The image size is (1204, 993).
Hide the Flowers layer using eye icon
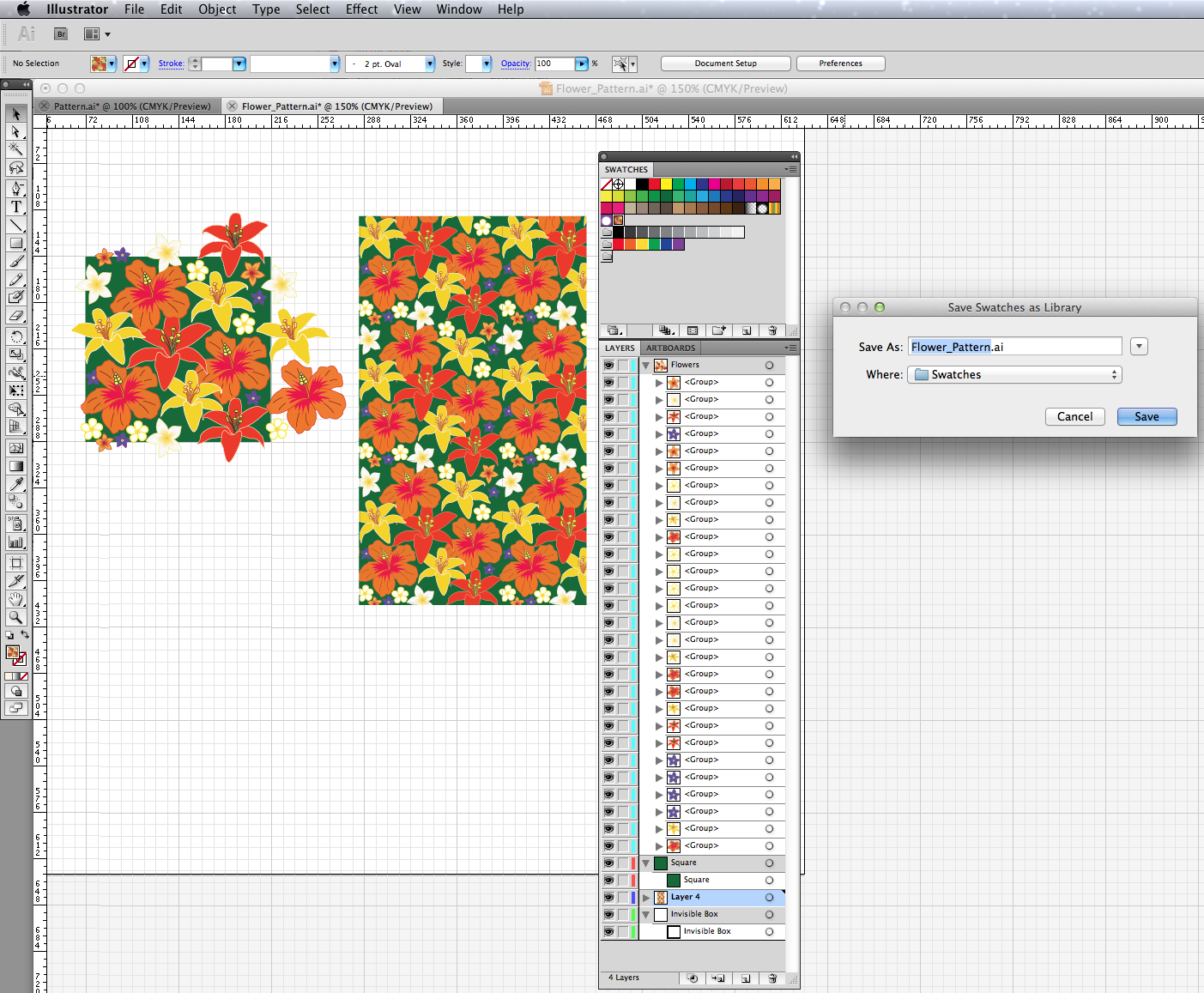point(608,365)
